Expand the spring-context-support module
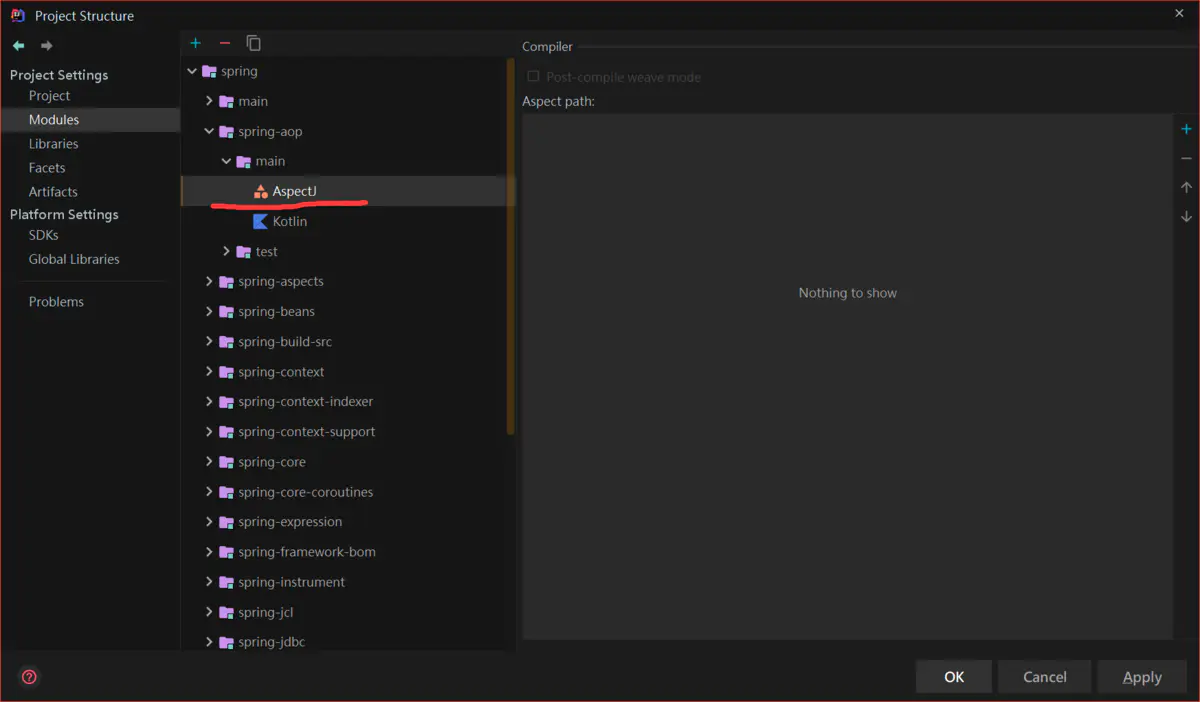 [209, 431]
